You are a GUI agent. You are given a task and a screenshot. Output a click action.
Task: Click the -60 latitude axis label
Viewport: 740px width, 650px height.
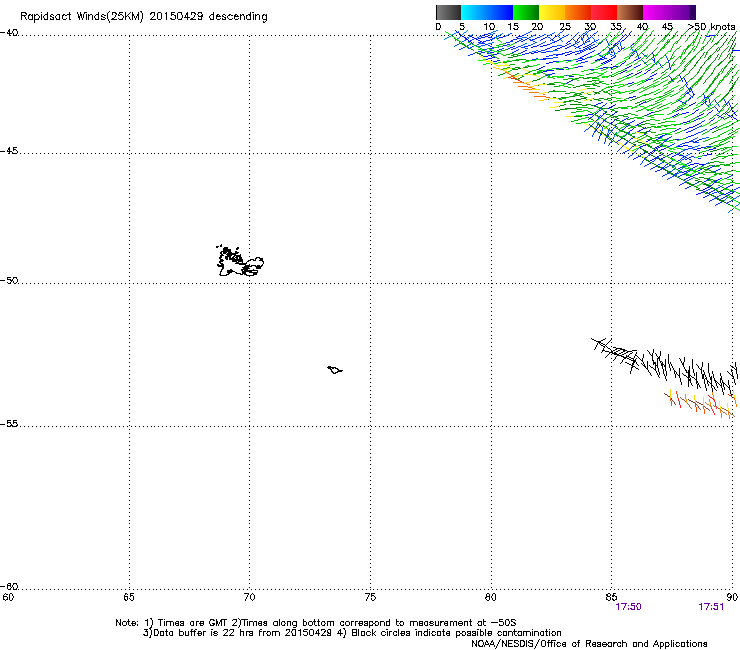coord(9,587)
